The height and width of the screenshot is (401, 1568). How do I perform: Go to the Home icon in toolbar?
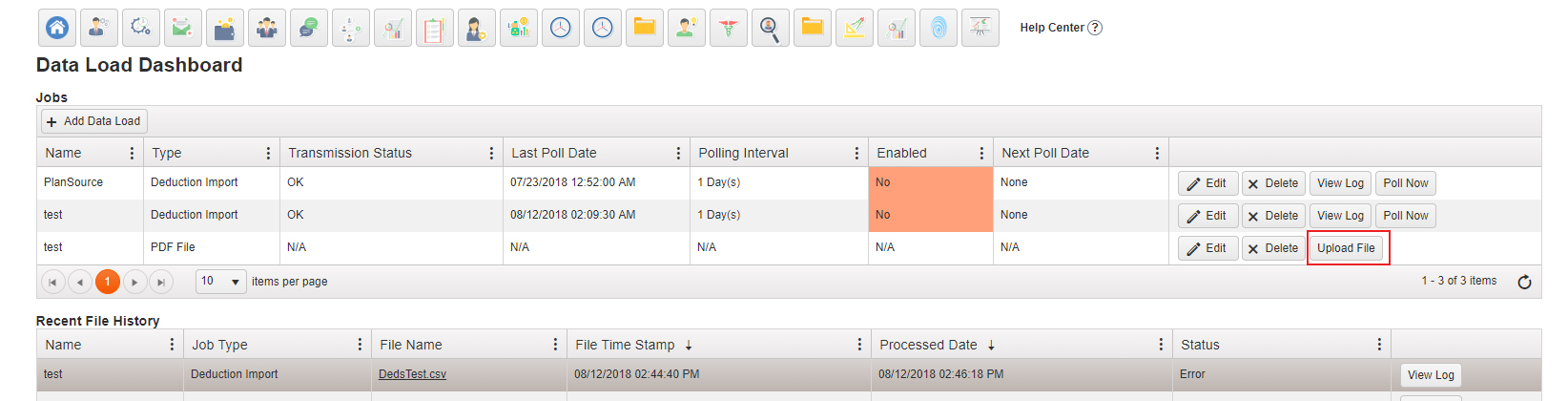pos(57,28)
